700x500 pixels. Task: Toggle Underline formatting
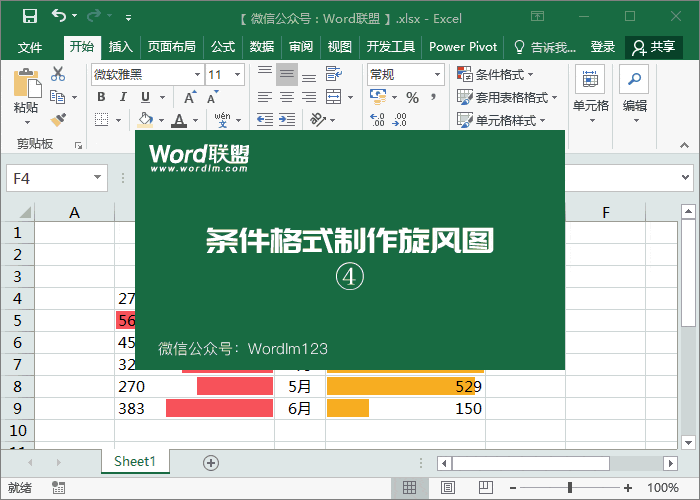click(x=146, y=97)
